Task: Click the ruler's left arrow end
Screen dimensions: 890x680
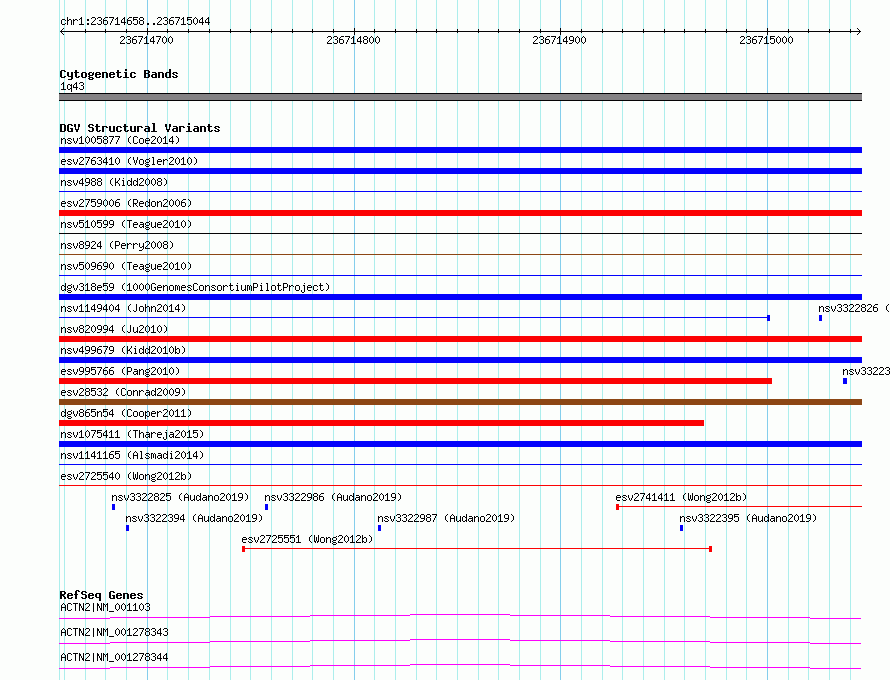Action: [62, 31]
